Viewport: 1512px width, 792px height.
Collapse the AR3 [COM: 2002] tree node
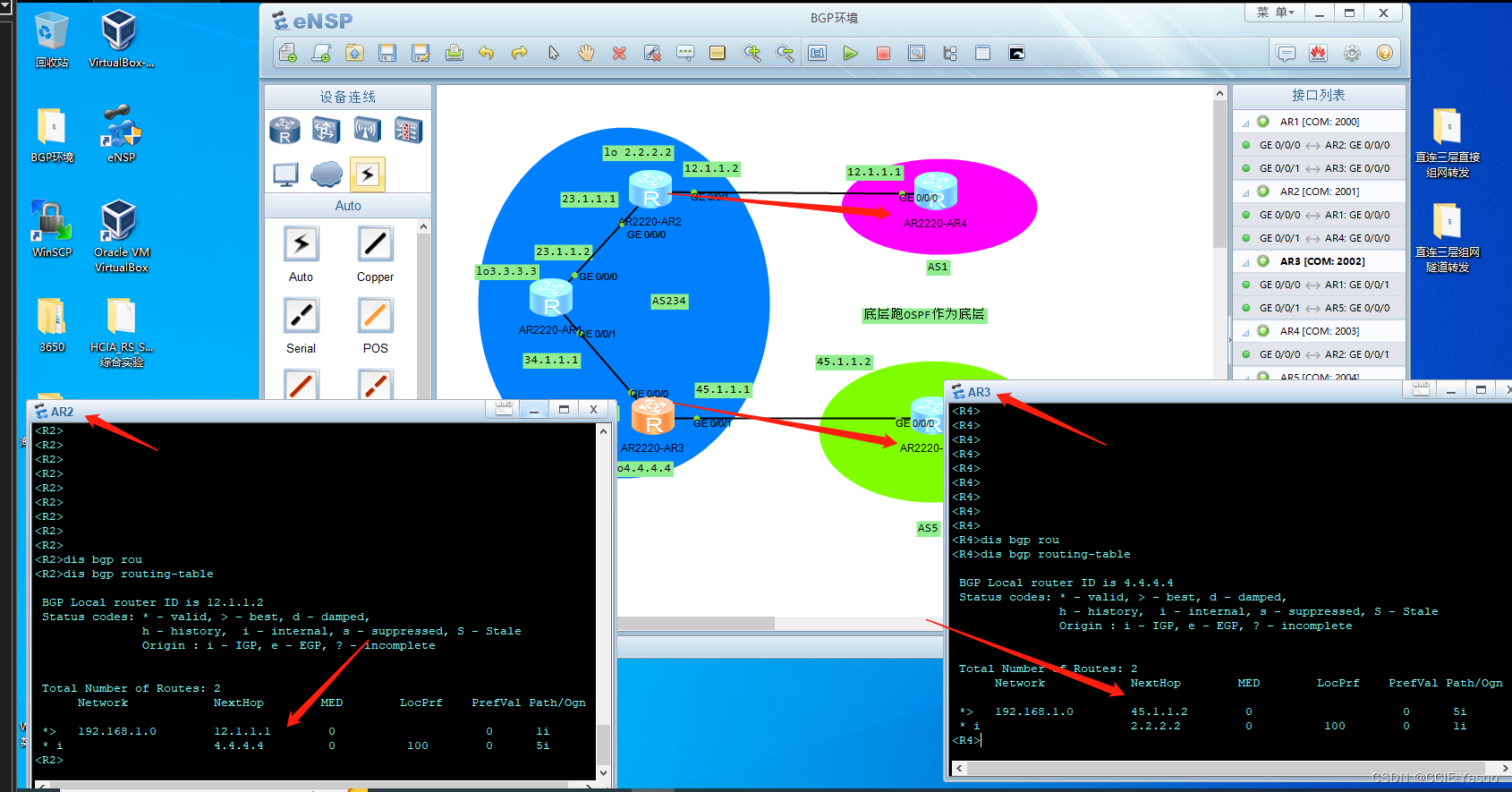tap(1245, 262)
